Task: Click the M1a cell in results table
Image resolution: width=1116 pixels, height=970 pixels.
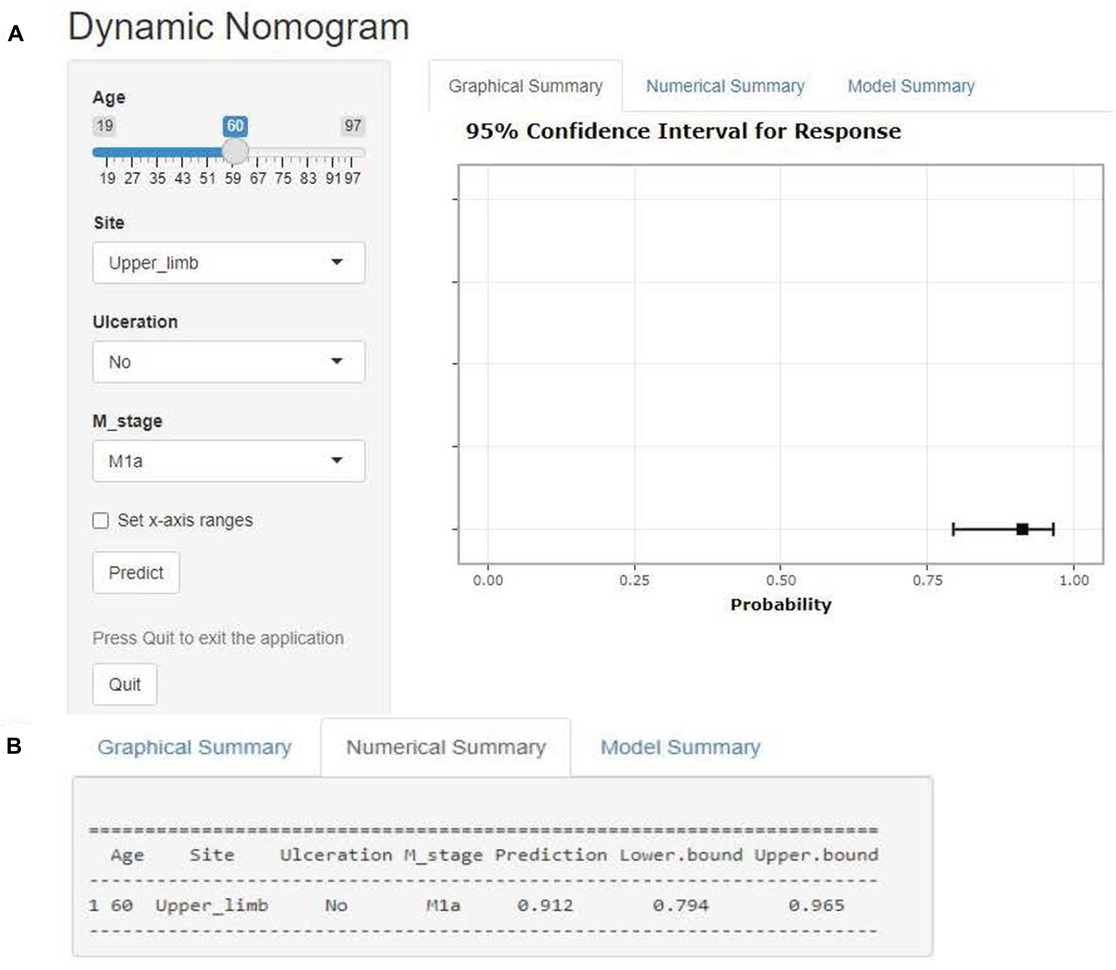Action: [x=443, y=905]
